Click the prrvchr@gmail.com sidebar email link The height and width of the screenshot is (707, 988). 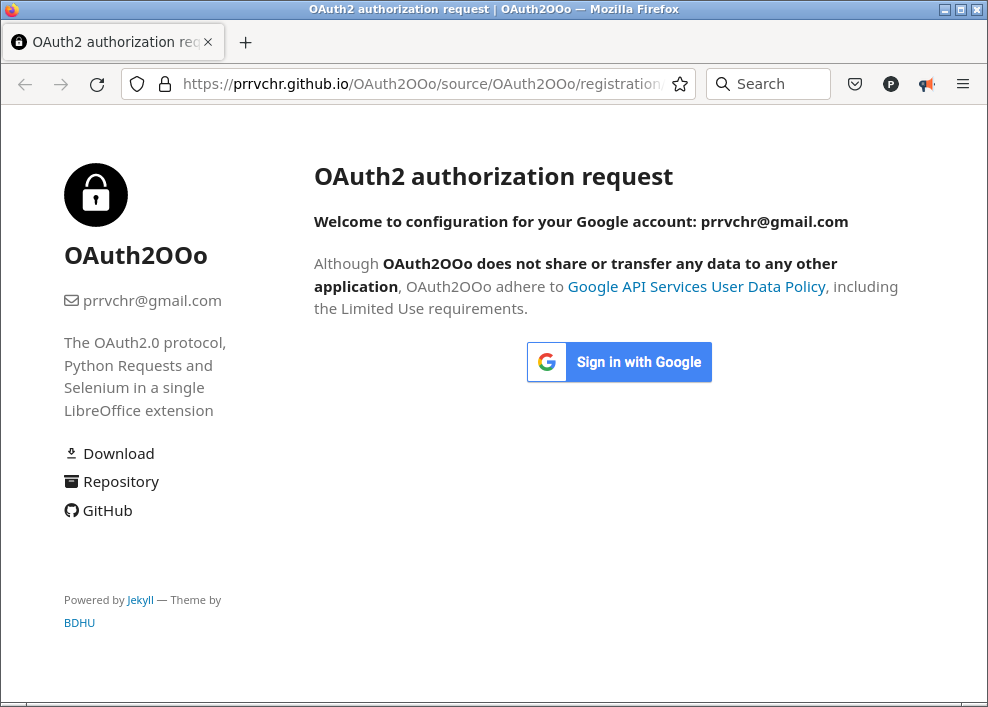coord(152,301)
